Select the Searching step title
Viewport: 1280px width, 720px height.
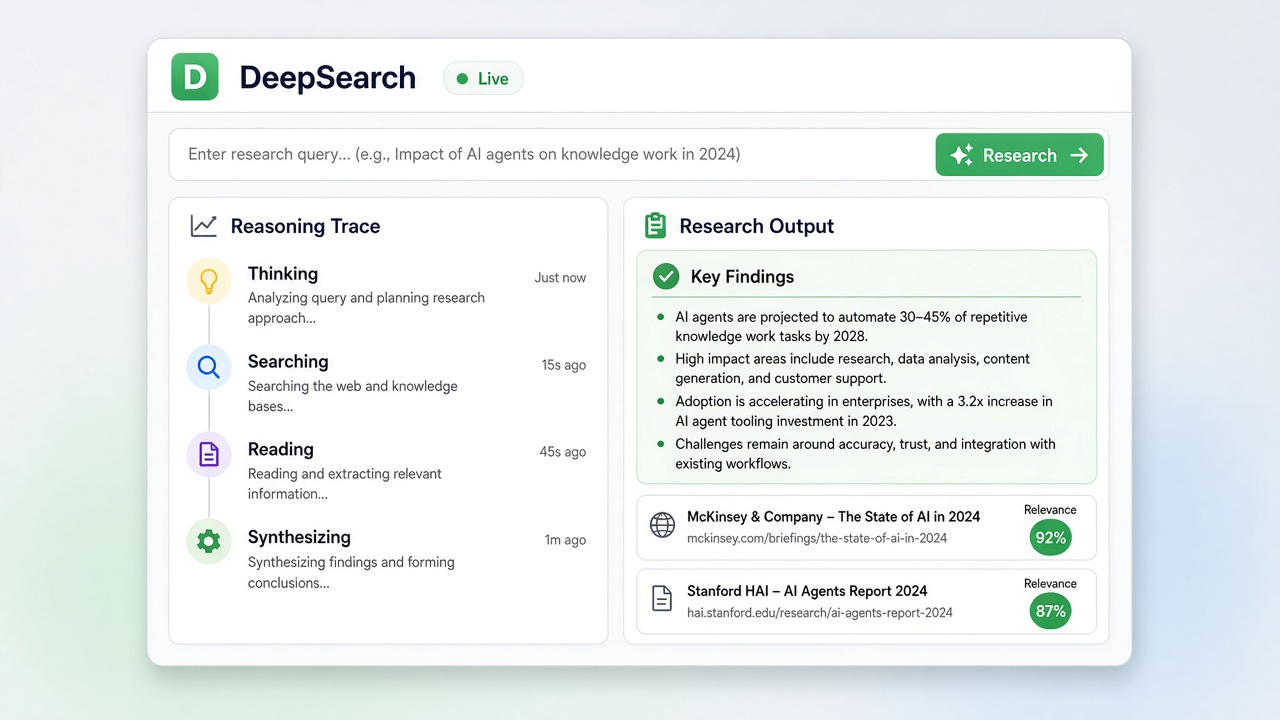pos(288,361)
